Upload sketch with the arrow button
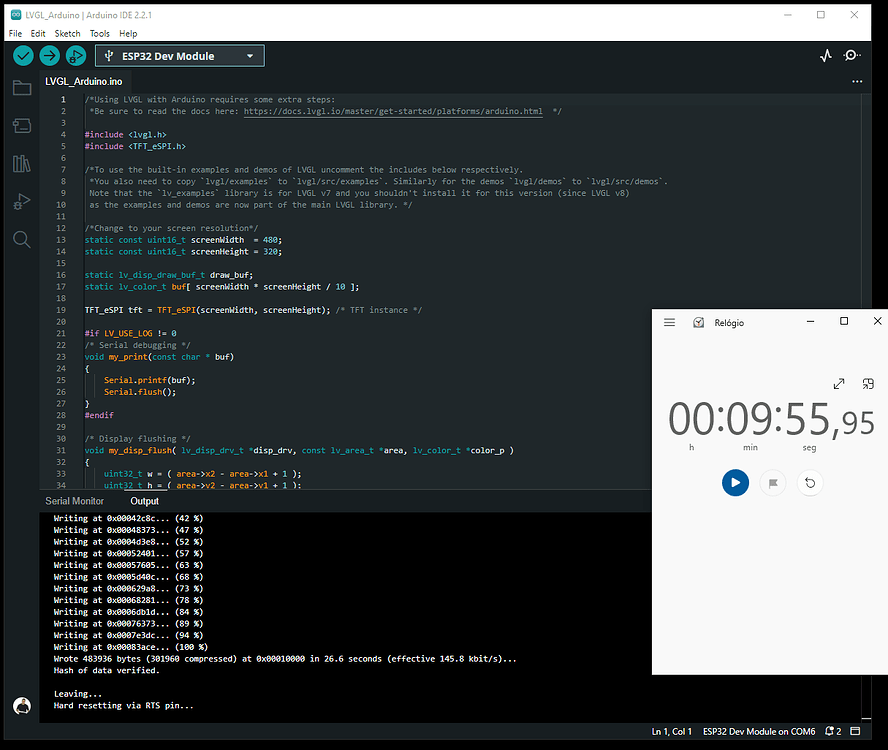 coord(50,56)
